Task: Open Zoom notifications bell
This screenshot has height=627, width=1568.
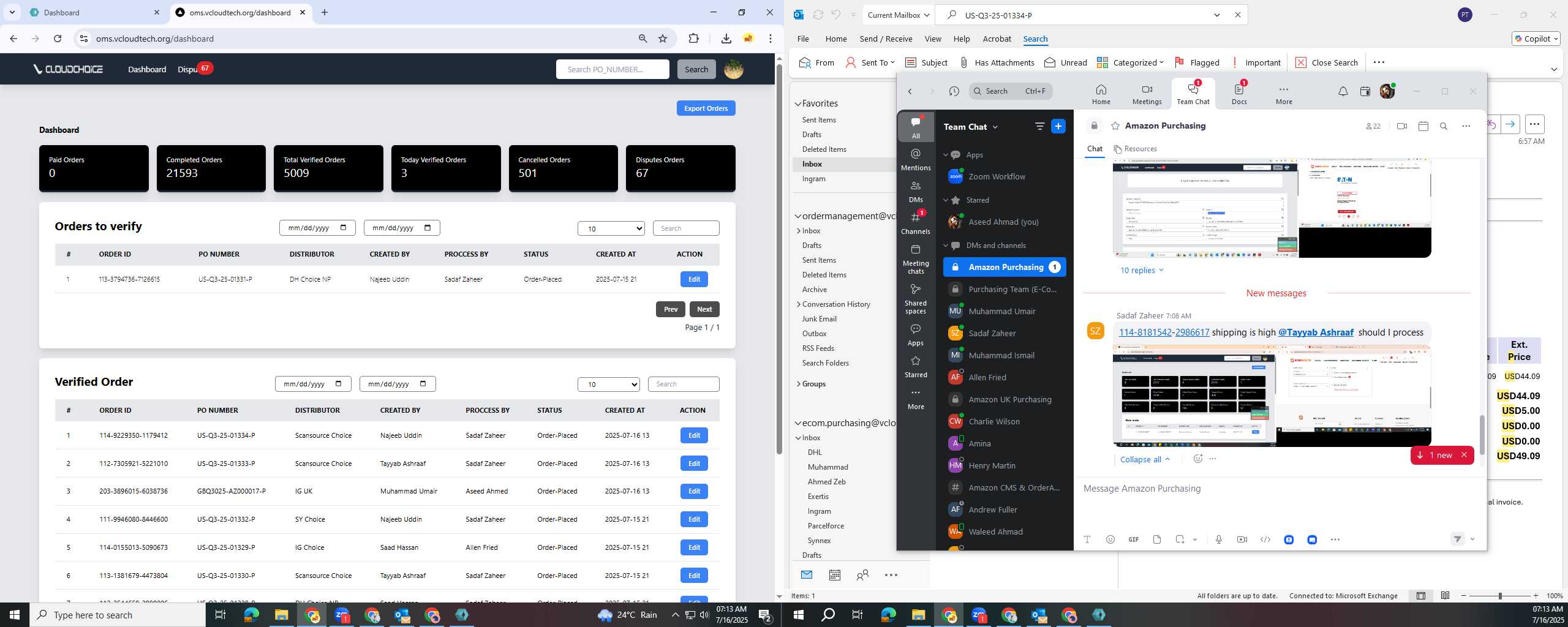Action: point(1343,91)
